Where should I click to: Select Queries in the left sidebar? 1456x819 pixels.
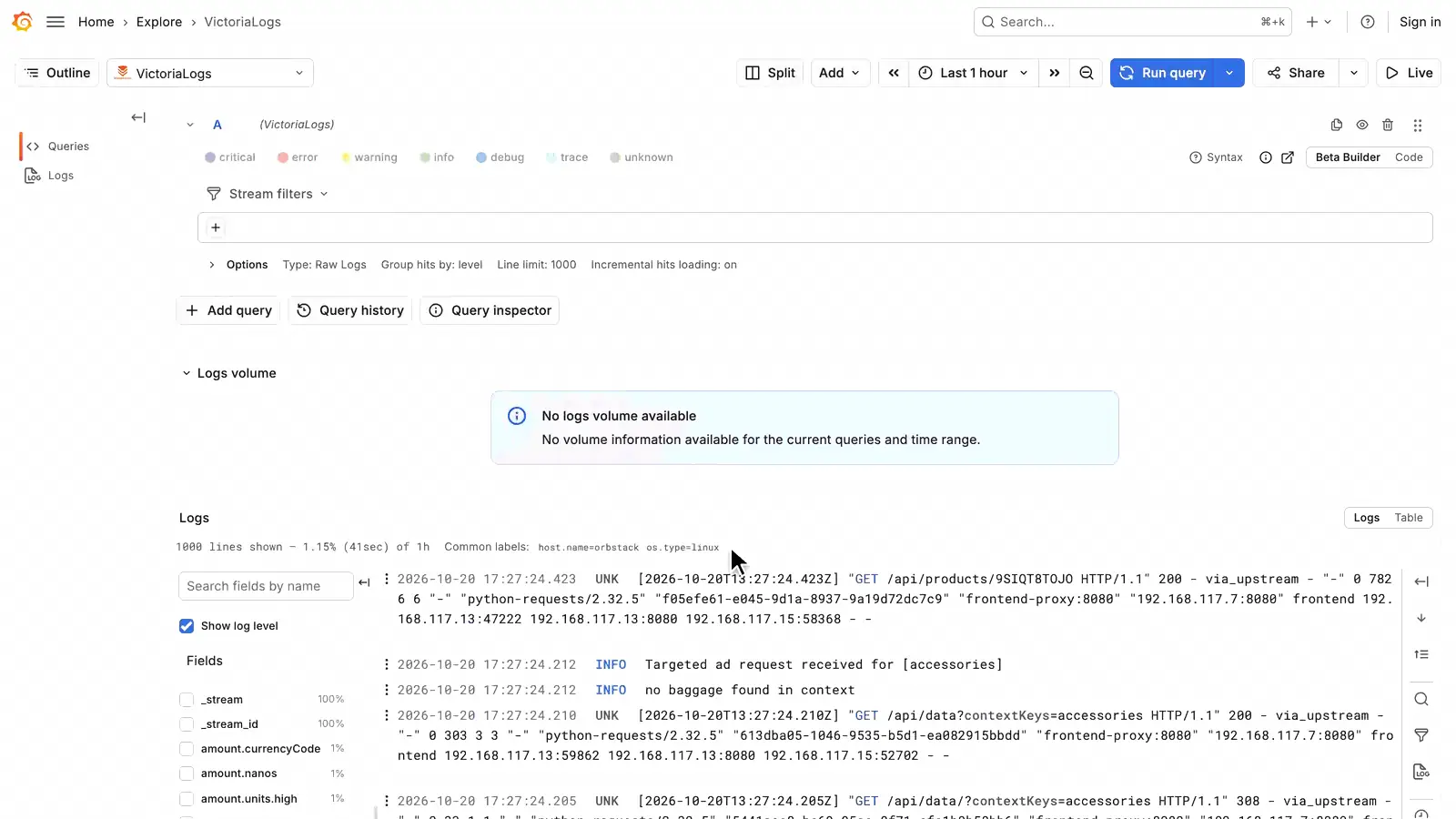[57, 147]
